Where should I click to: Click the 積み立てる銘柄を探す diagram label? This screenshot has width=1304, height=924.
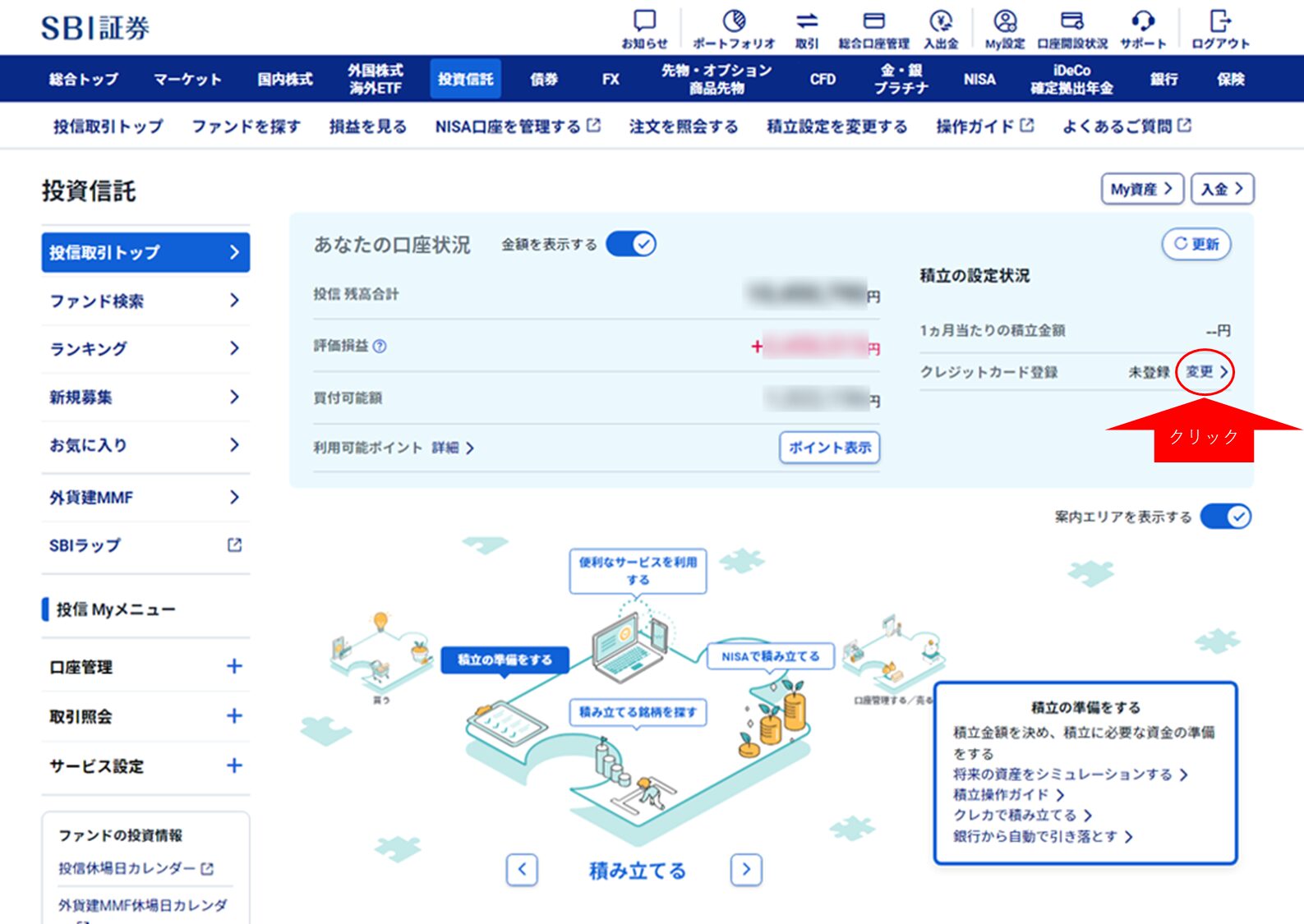click(x=638, y=712)
